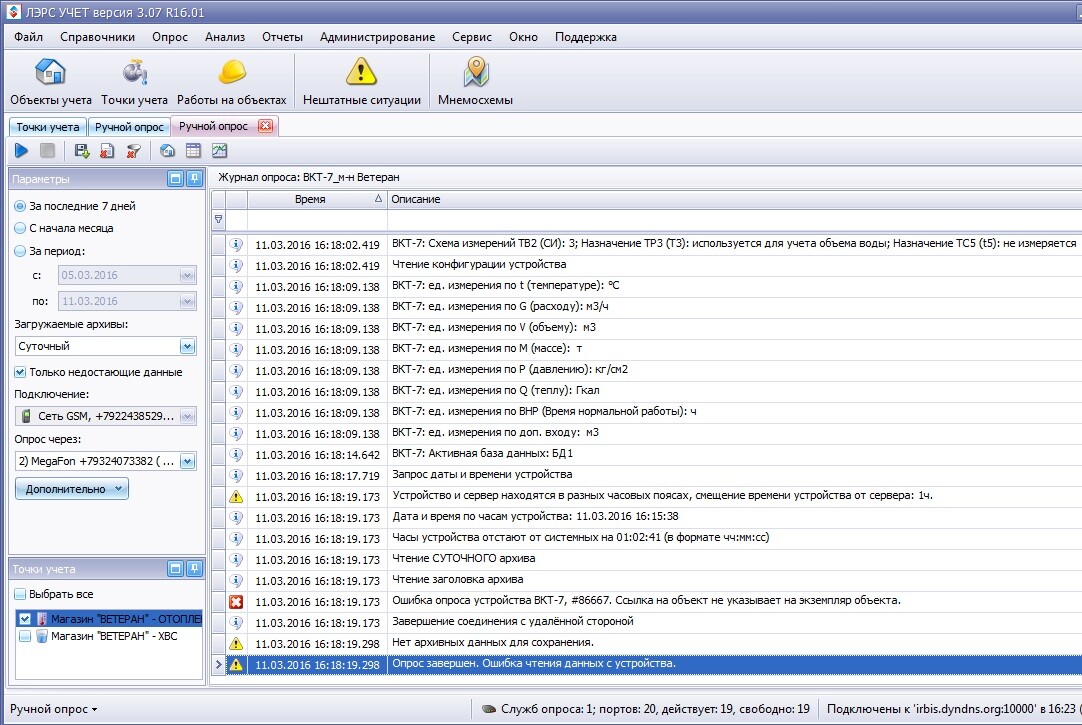This screenshot has width=1082, height=725.
Task: Click the ЛЭРС УЧЕТ application icon in the title bar
Action: [12, 12]
